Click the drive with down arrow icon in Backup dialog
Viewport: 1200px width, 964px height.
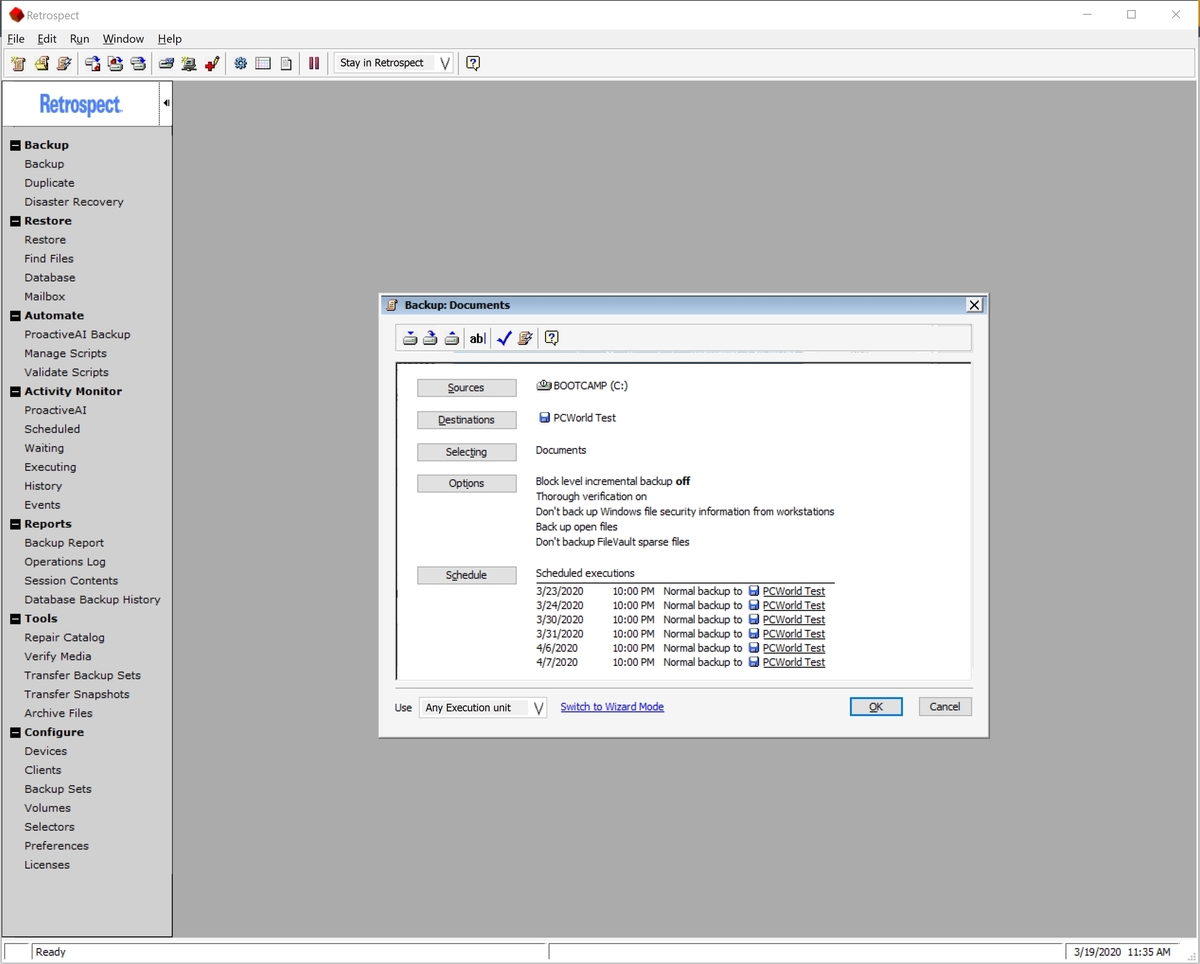pos(410,338)
